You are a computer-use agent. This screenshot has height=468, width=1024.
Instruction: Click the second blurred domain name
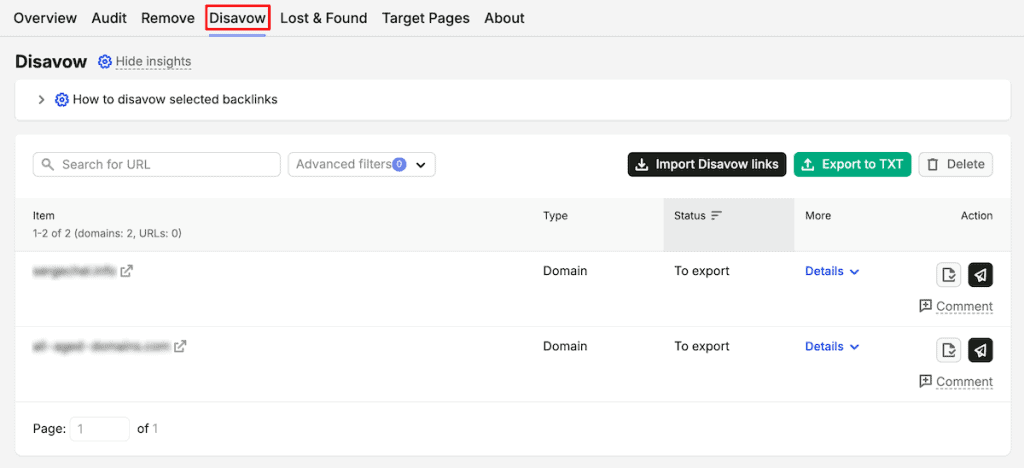[x=101, y=347]
